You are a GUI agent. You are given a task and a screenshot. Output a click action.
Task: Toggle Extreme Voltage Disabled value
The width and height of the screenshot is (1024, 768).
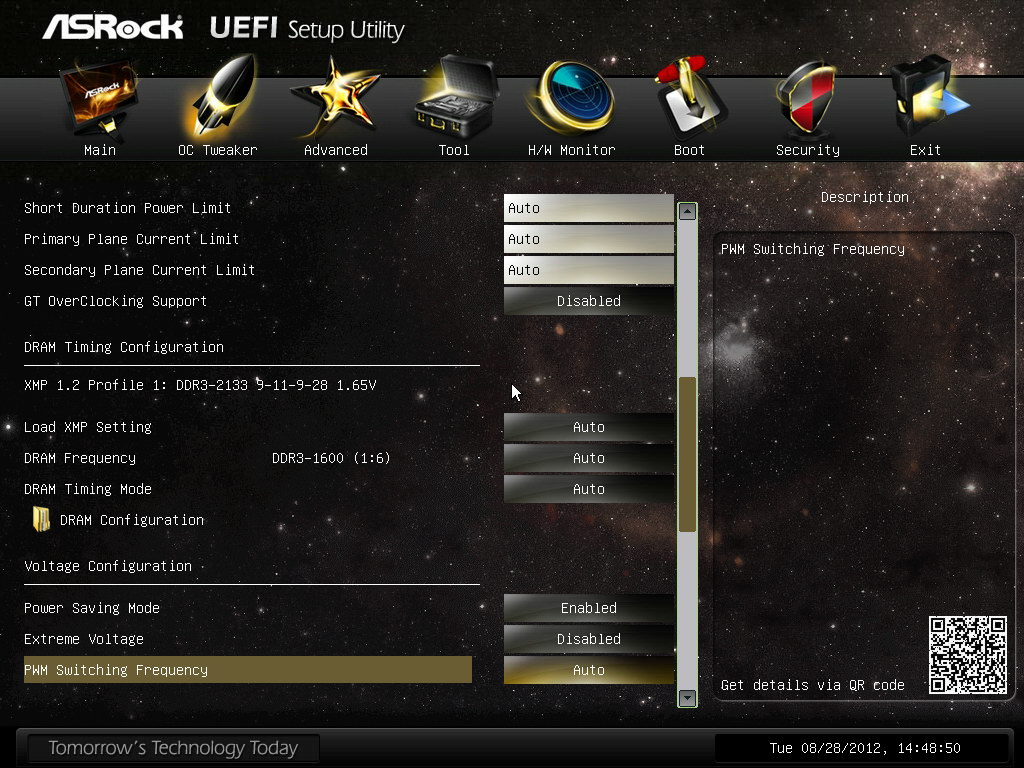(x=588, y=639)
